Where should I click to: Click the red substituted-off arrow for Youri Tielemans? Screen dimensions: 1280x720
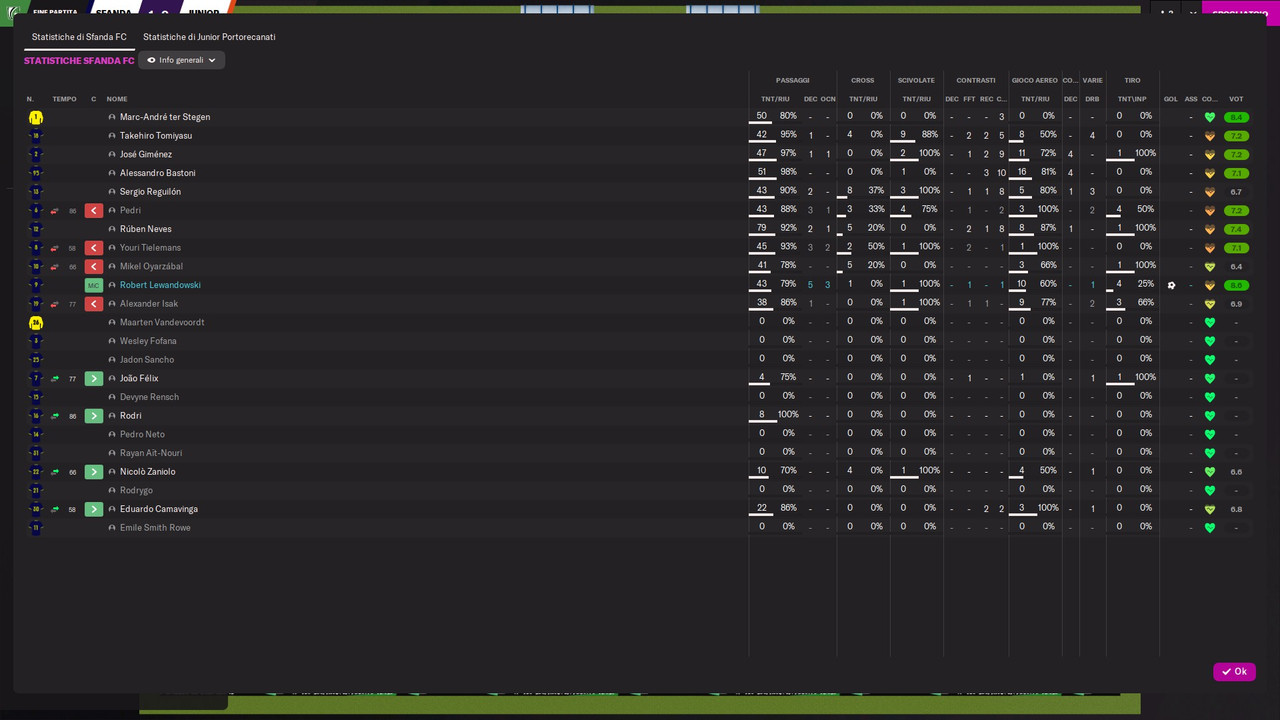[94, 248]
